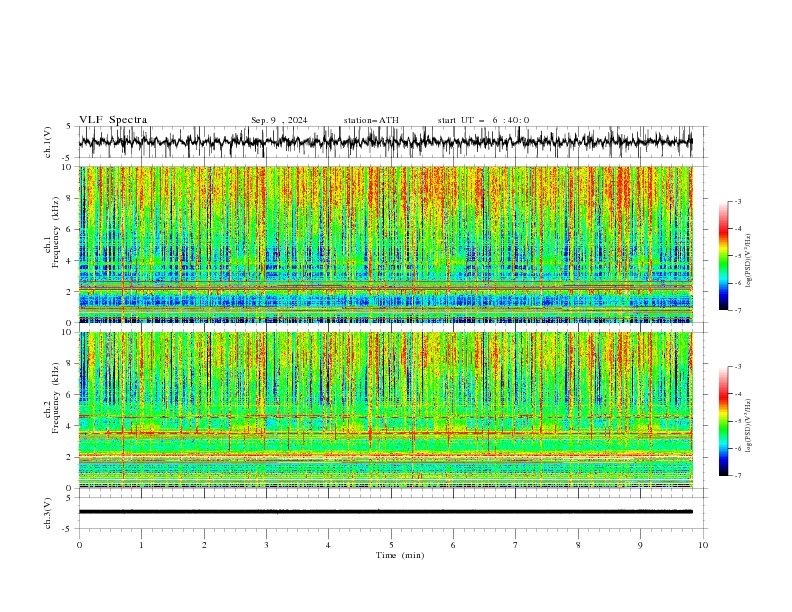This screenshot has height=612, width=792.
Task: Click the "-7" label on ch.2 color bar
Action: tap(737, 476)
